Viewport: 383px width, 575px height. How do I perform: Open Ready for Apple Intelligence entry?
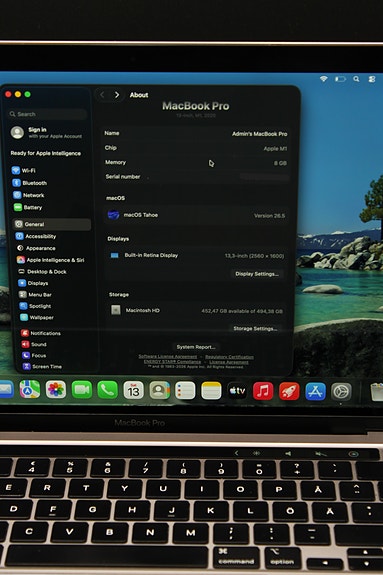[x=45, y=153]
